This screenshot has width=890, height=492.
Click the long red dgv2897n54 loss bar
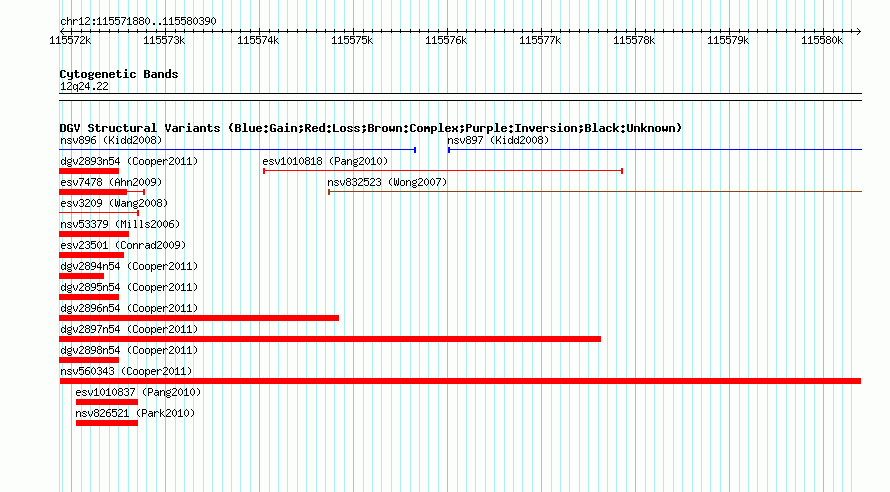pyautogui.click(x=330, y=339)
